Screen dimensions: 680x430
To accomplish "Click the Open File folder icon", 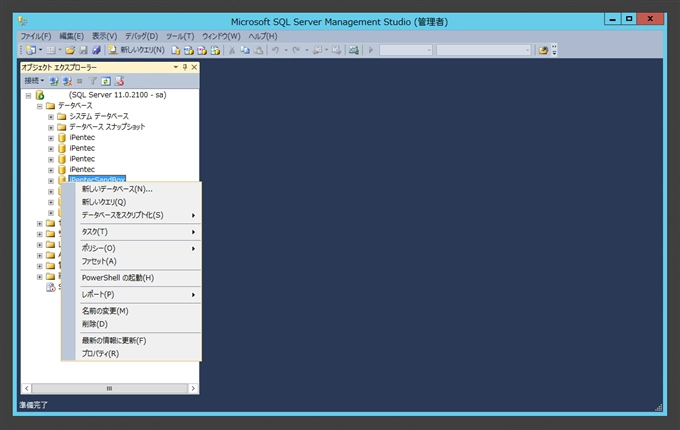I will point(70,50).
